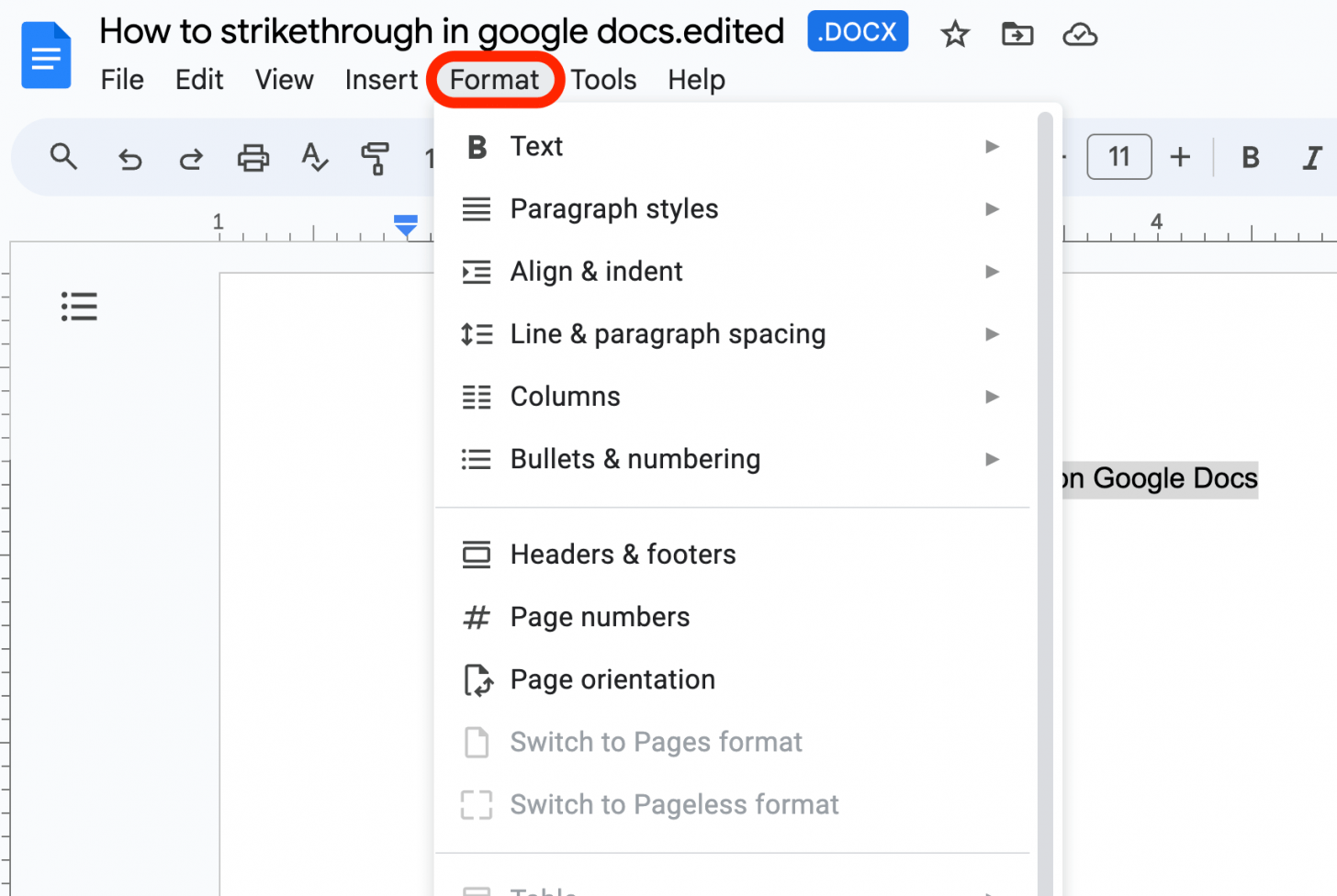Show the document outline
The height and width of the screenshot is (896, 1337).
coord(79,306)
